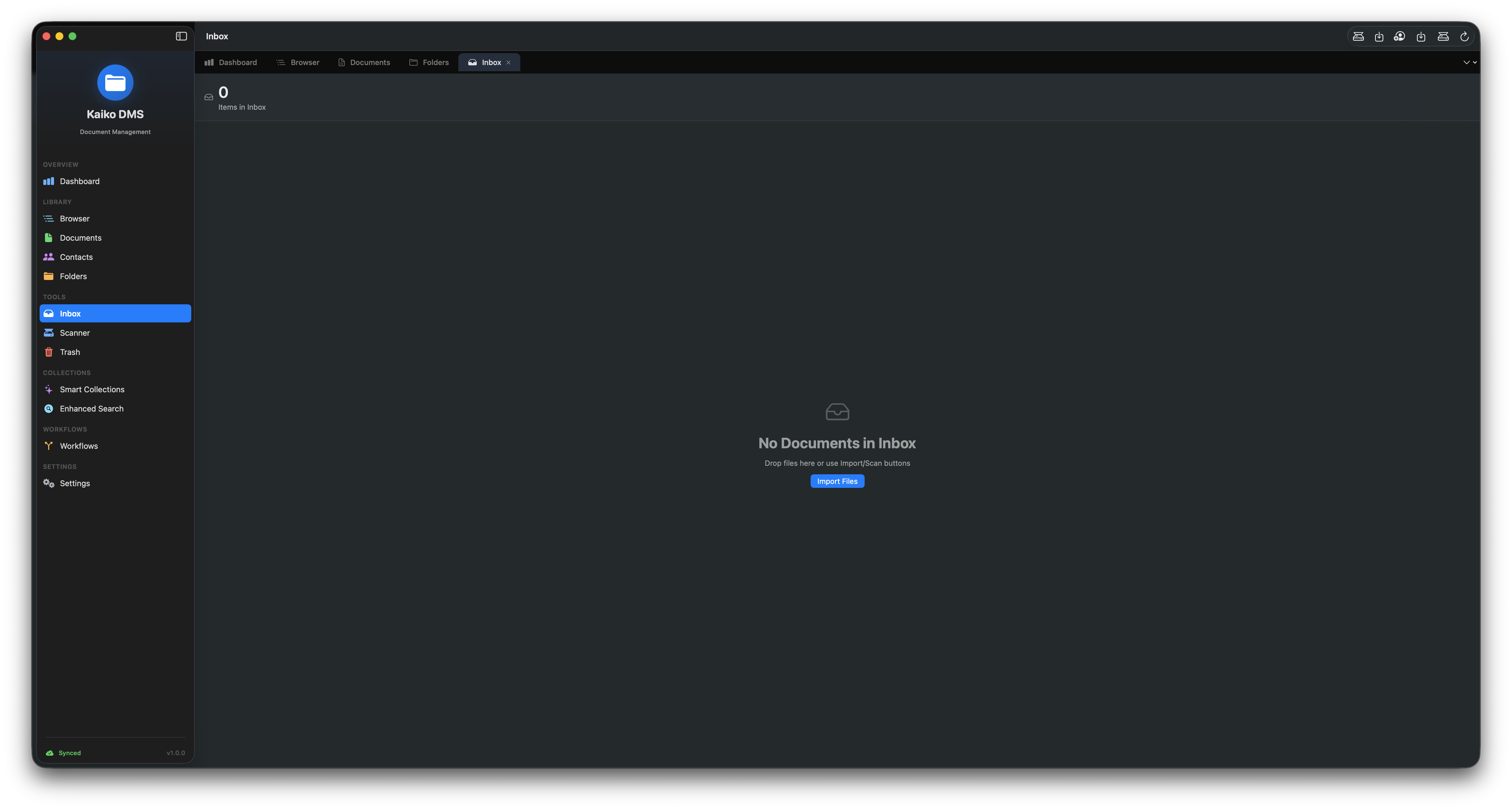Click the add contact toolbar icon
The height and width of the screenshot is (810, 1512).
(x=1399, y=36)
